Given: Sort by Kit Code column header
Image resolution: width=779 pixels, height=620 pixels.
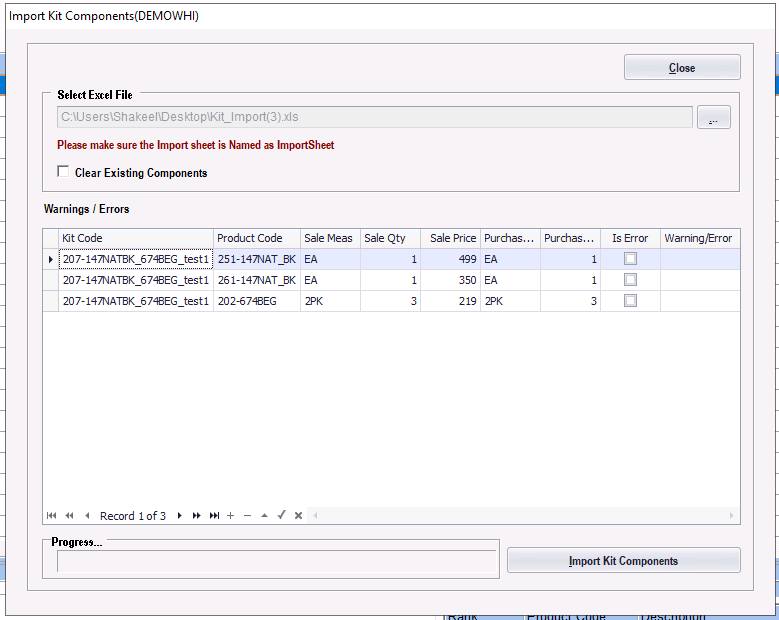Looking at the screenshot, I should (x=136, y=238).
